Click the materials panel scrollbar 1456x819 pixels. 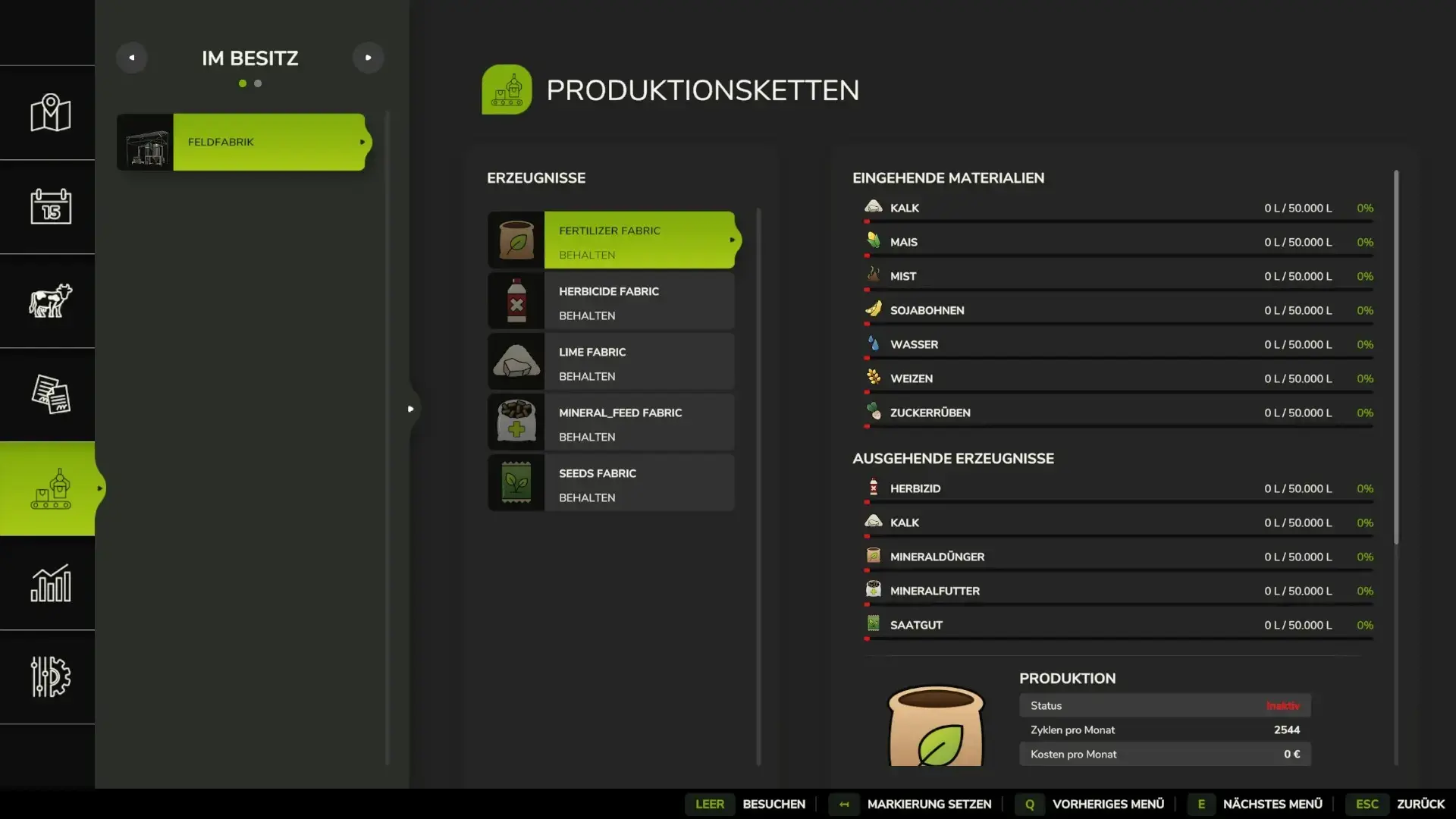1396,356
